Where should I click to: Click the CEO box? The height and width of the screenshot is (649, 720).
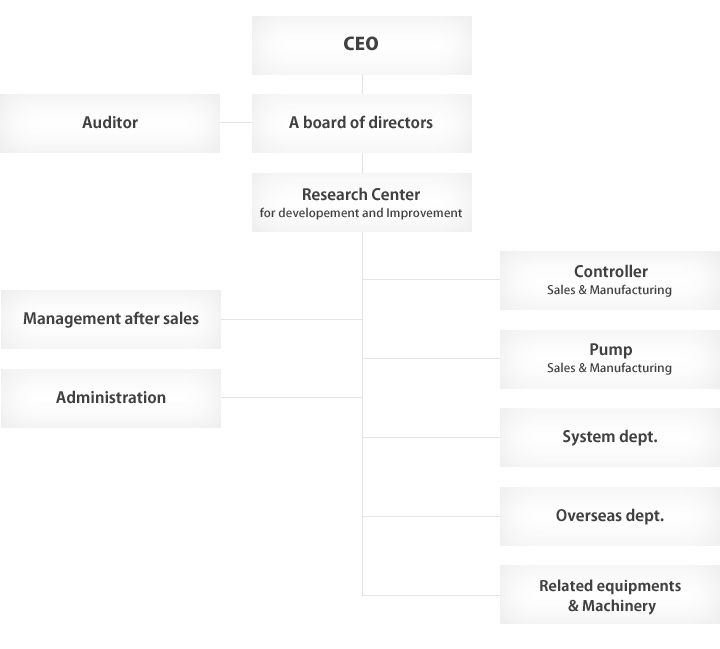point(362,45)
